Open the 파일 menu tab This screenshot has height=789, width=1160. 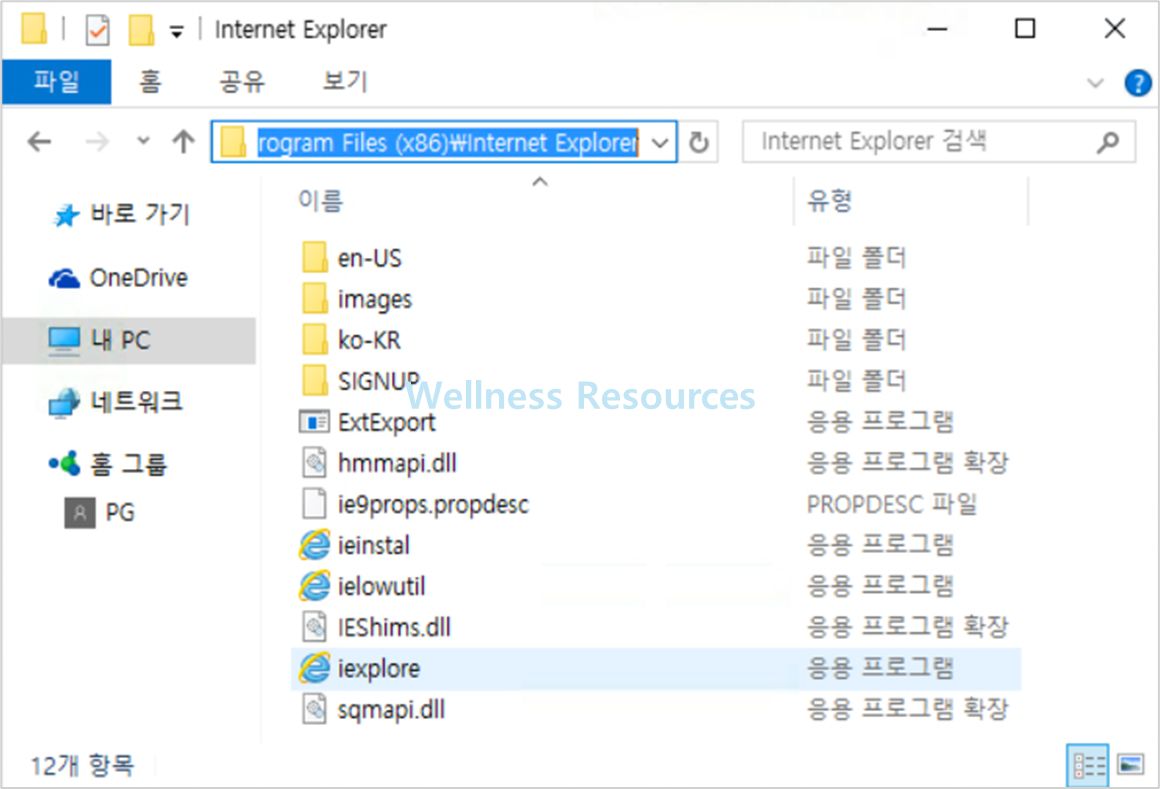[x=56, y=81]
